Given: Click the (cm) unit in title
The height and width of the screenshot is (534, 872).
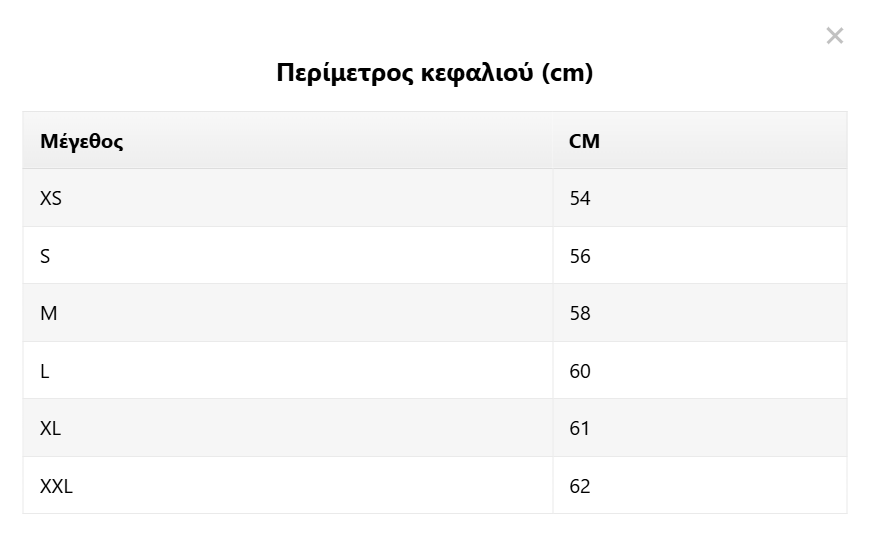Looking at the screenshot, I should (567, 73).
